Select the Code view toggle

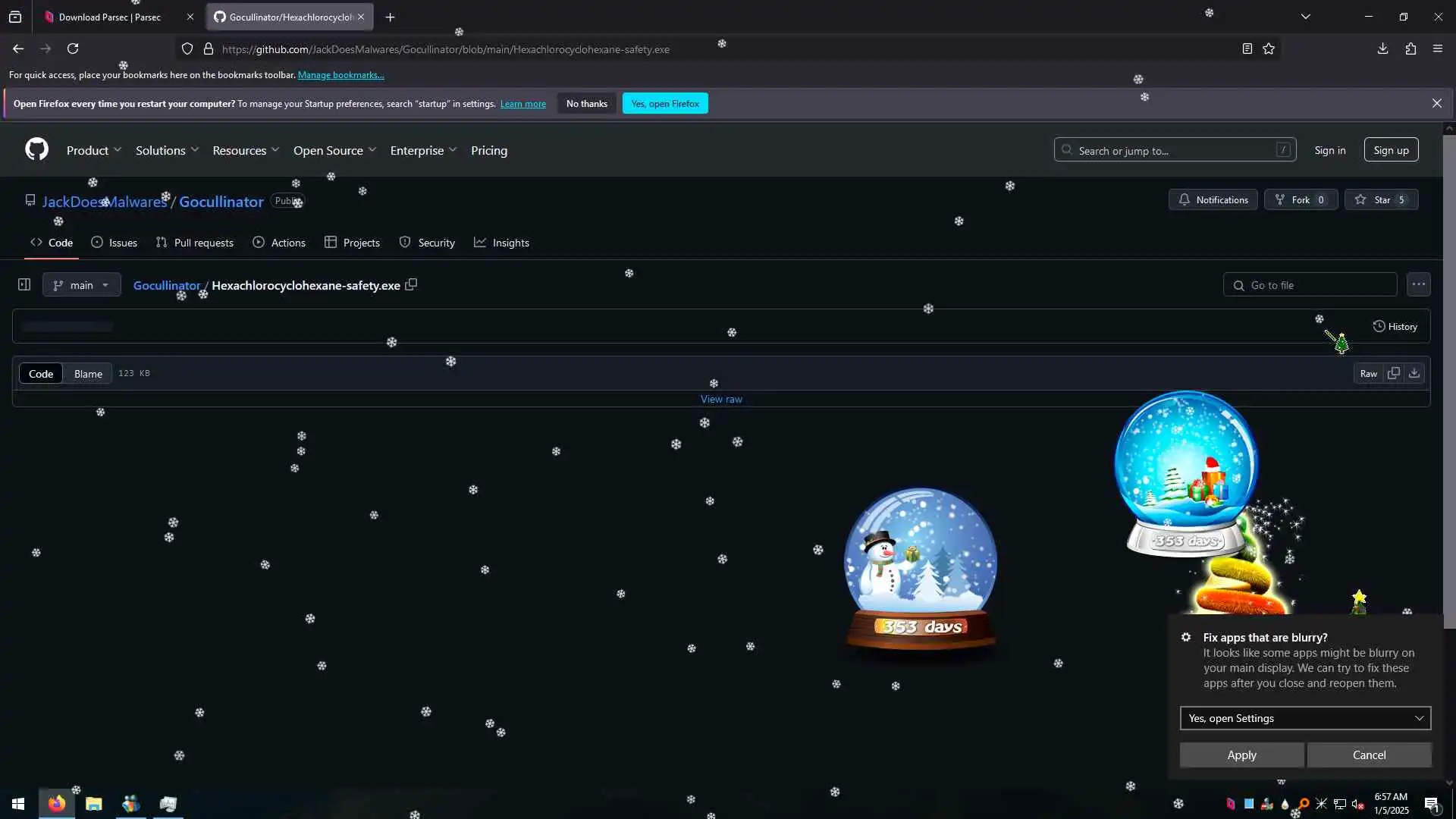pyautogui.click(x=41, y=374)
